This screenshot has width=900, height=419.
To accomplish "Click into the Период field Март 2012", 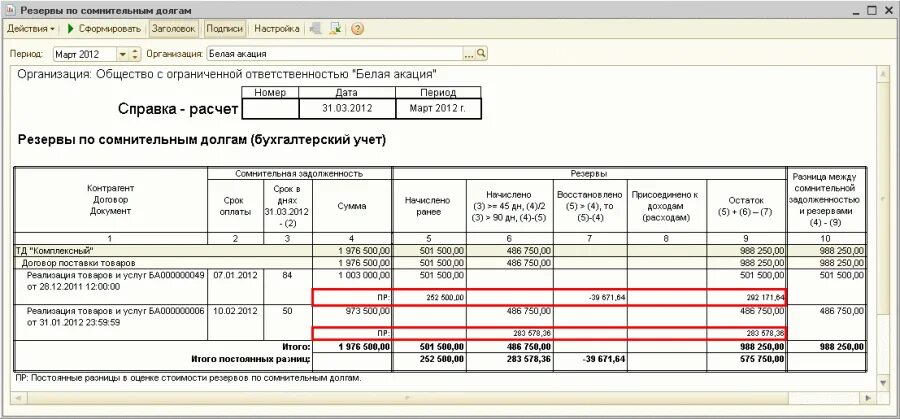I will tap(85, 54).
